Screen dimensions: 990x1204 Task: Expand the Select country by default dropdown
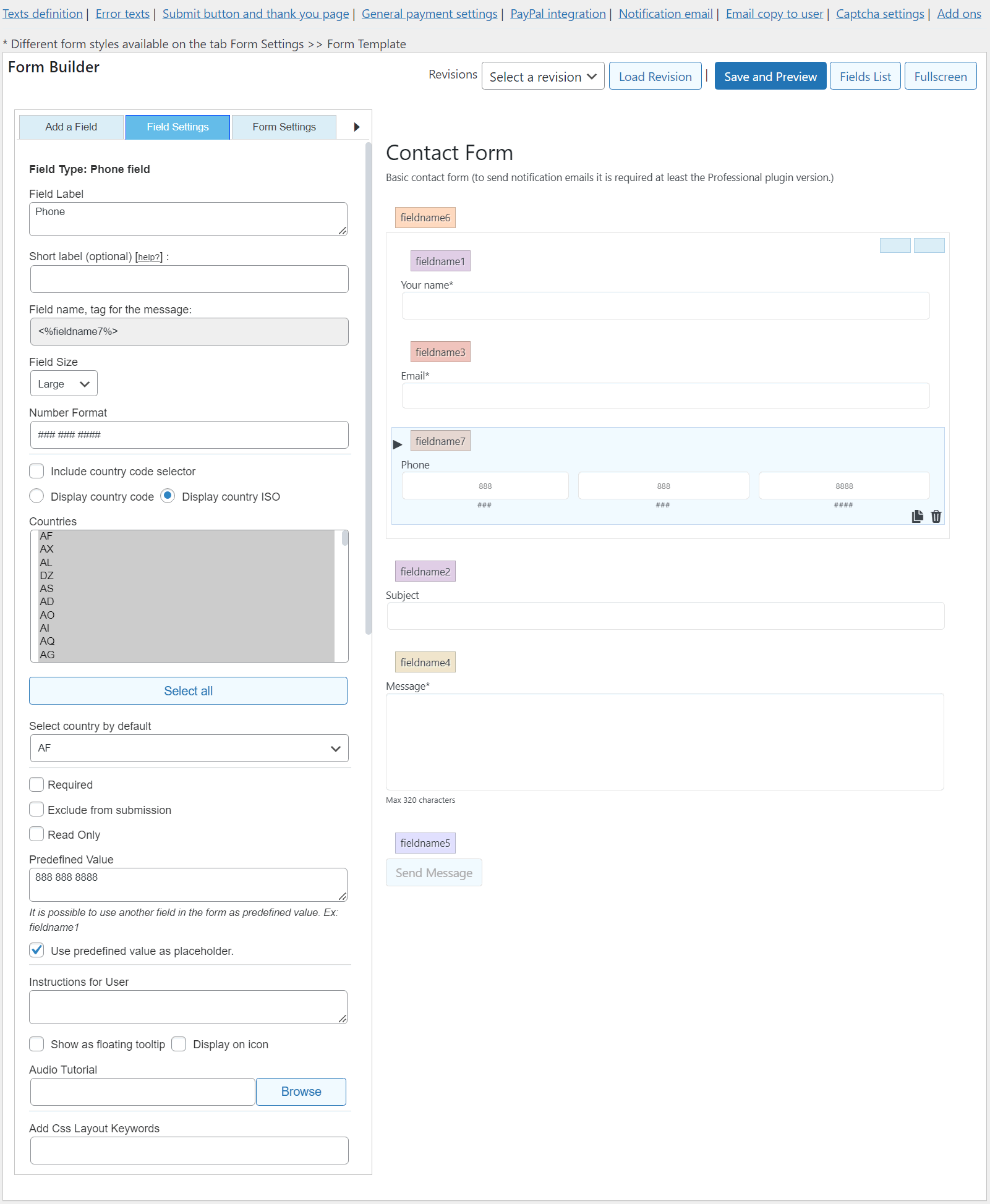click(x=189, y=748)
